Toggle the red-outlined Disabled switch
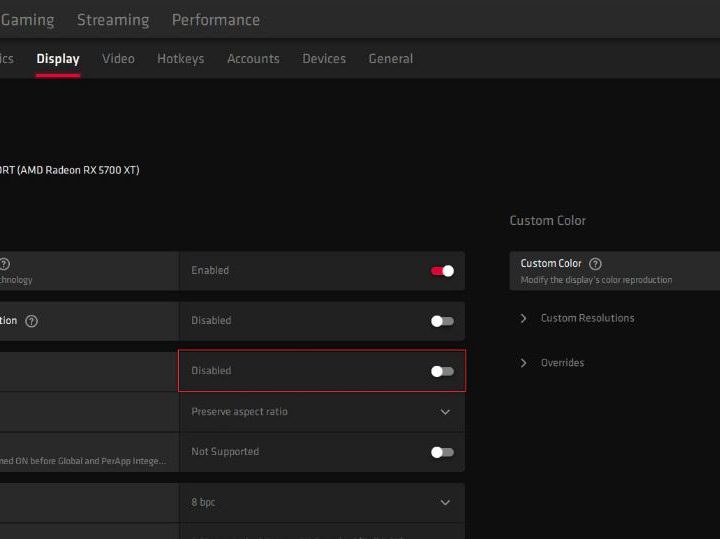This screenshot has width=720, height=539. click(x=442, y=371)
